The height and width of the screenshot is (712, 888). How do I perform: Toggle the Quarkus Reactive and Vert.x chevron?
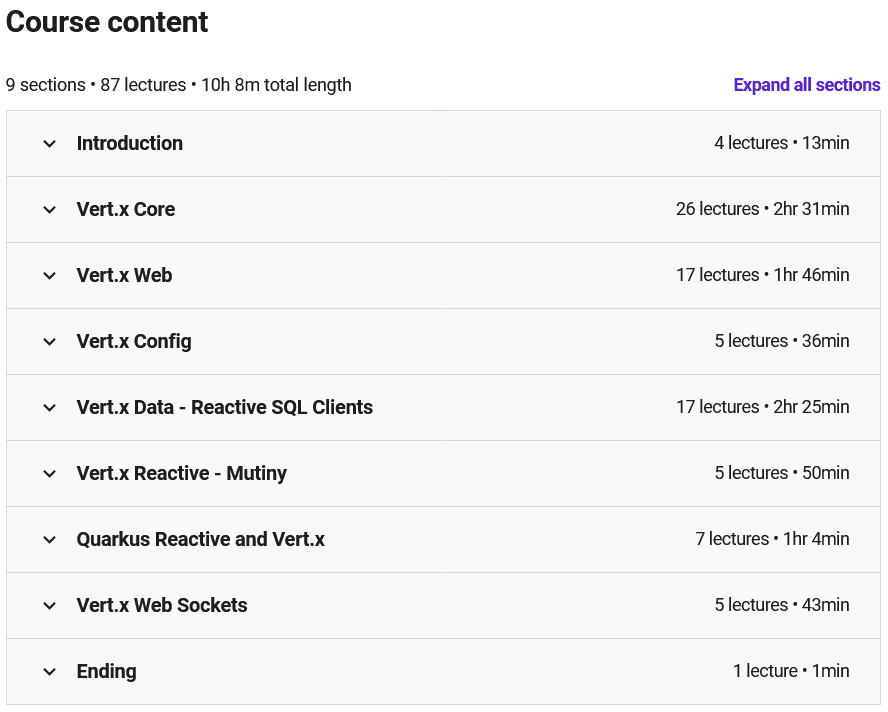(x=50, y=540)
